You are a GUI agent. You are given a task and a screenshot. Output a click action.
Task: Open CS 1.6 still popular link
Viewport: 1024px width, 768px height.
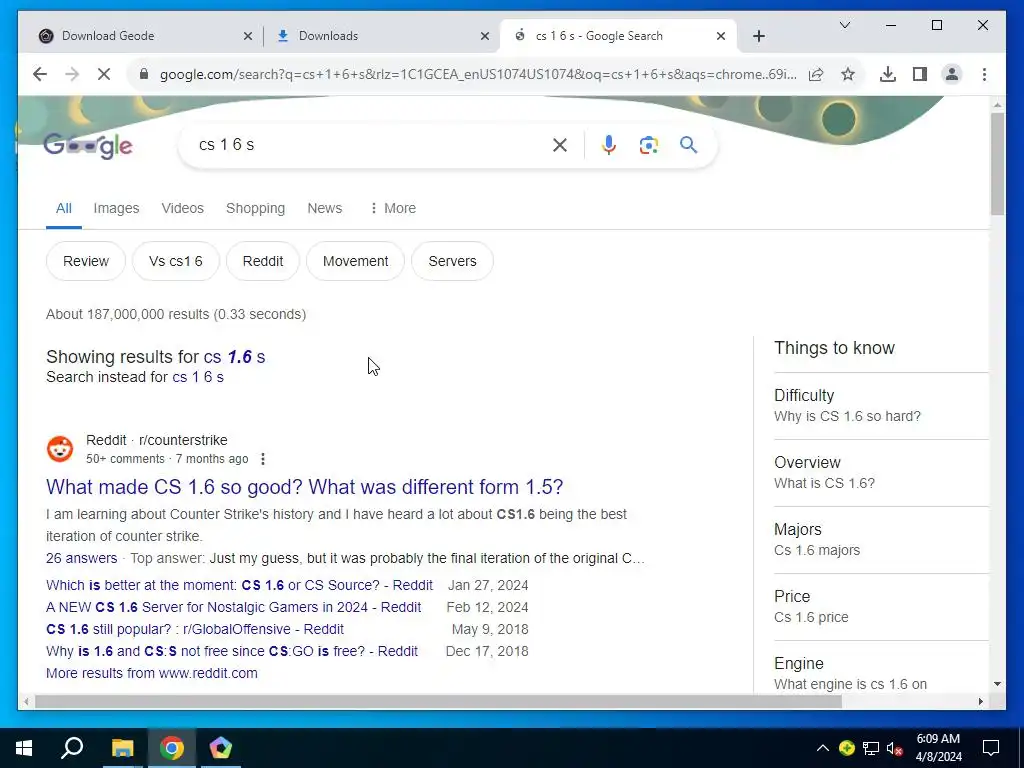[195, 630]
